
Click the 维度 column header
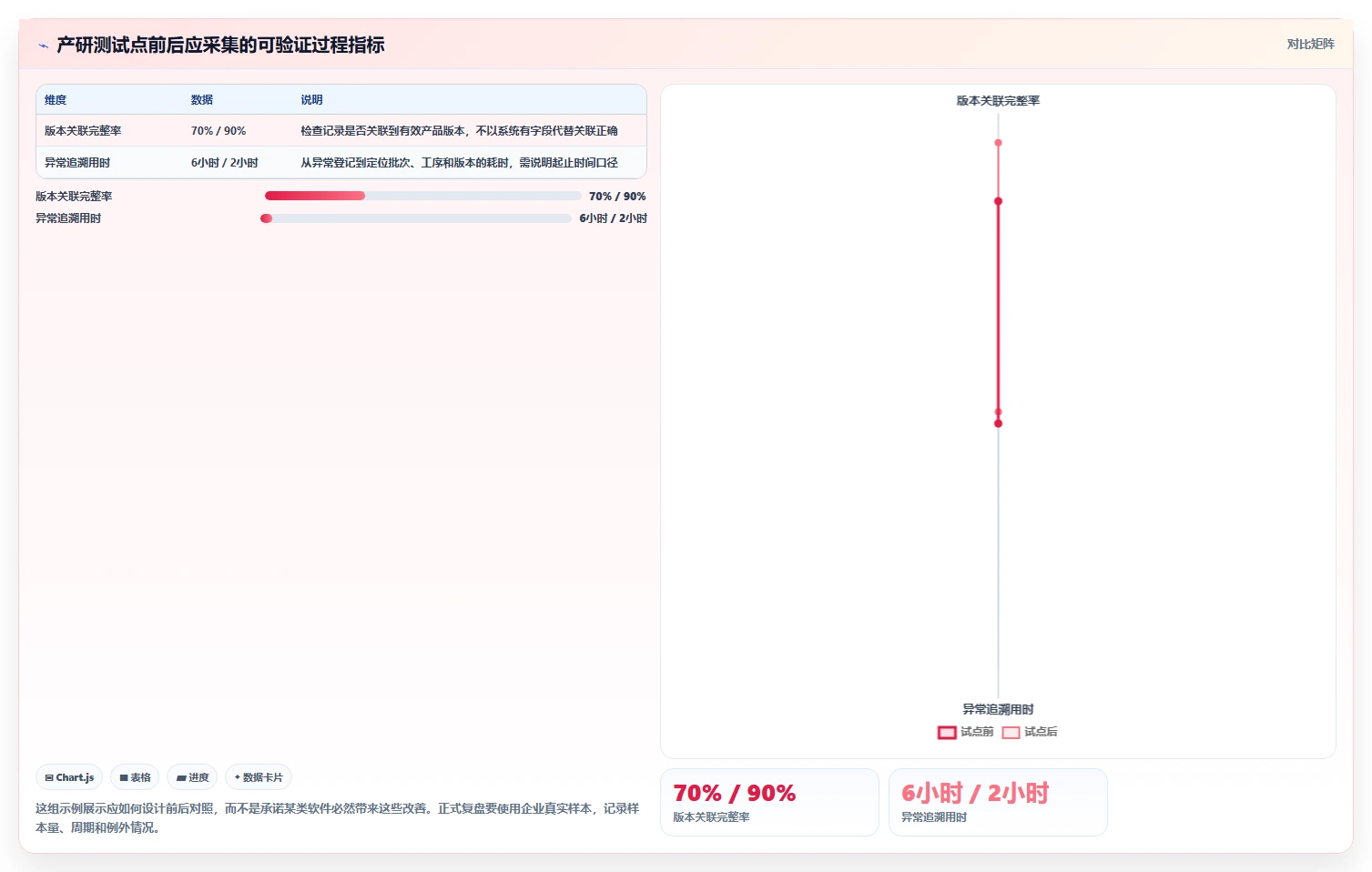pos(56,100)
